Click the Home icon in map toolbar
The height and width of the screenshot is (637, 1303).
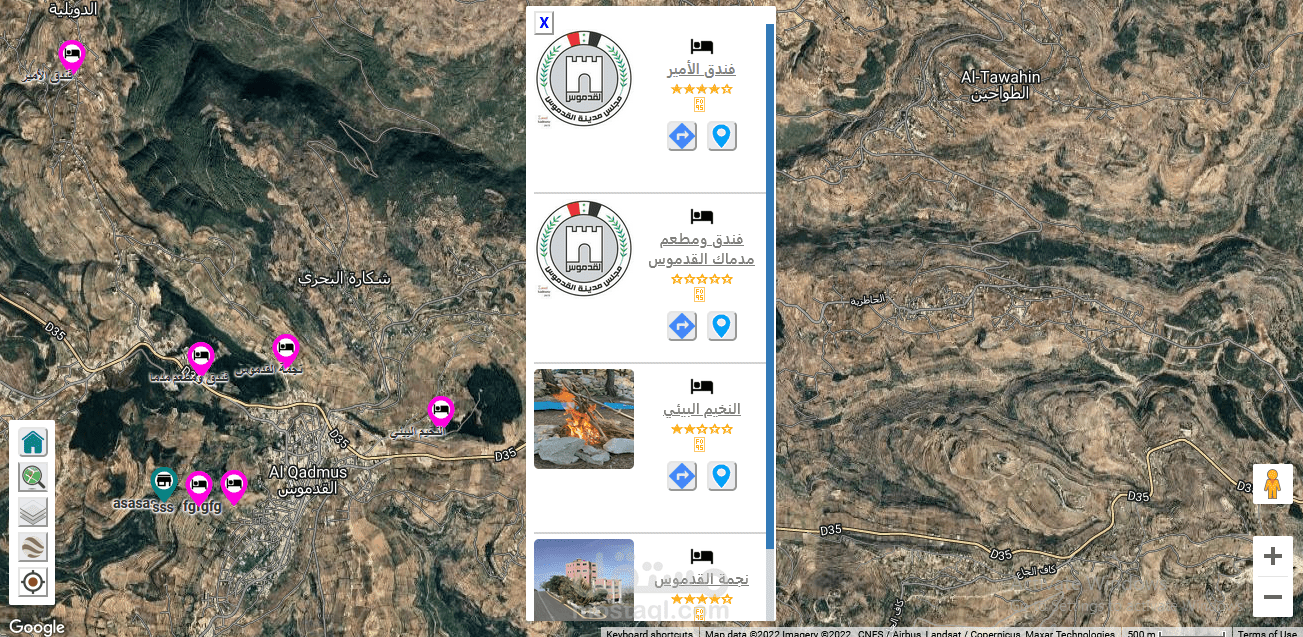tap(33, 442)
